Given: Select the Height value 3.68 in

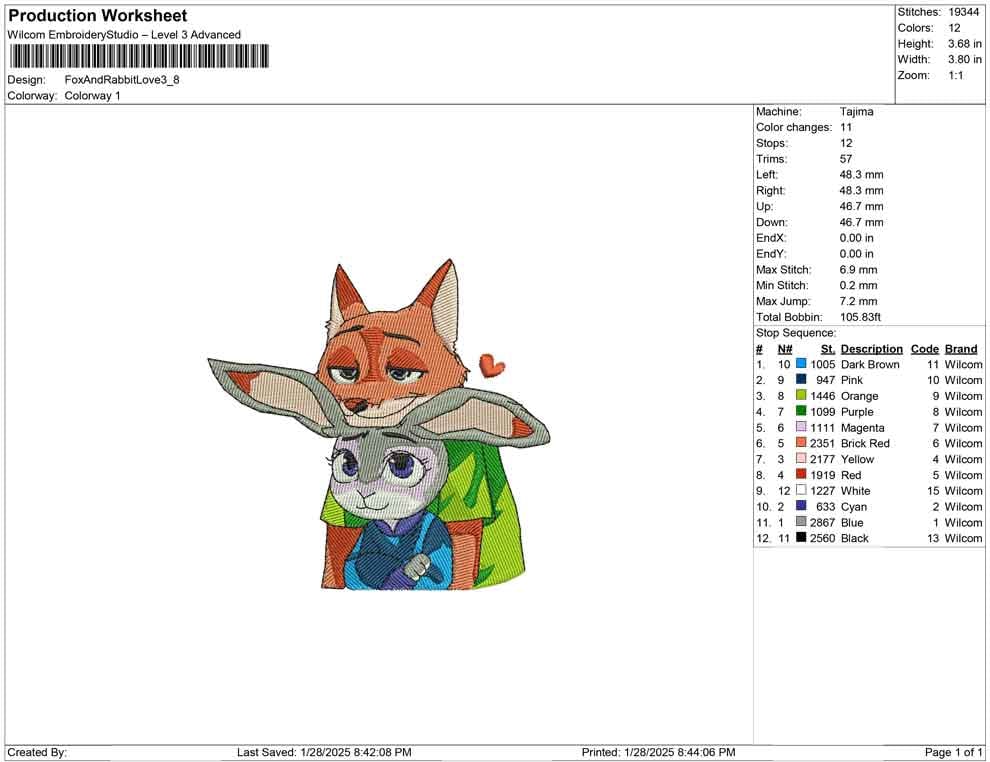Looking at the screenshot, I should 964,44.
